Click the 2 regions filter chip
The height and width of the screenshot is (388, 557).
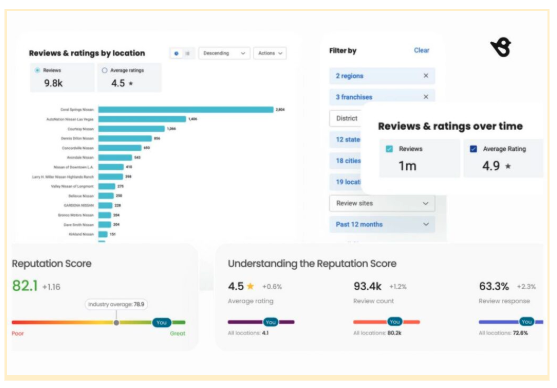[x=382, y=76]
